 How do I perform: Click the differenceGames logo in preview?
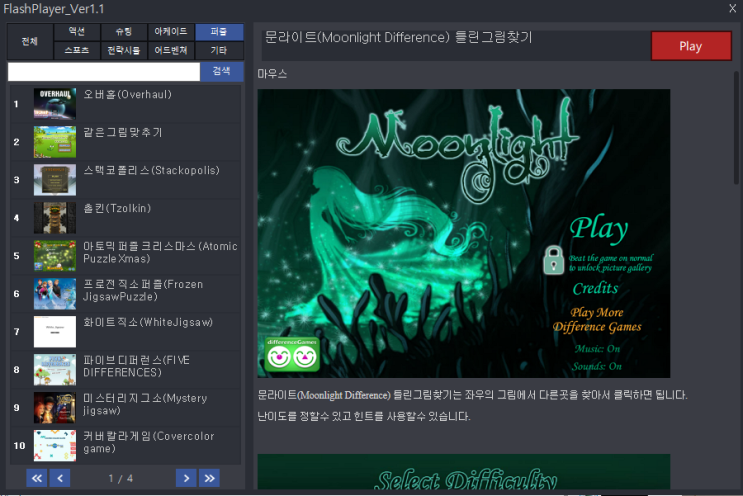coord(291,354)
